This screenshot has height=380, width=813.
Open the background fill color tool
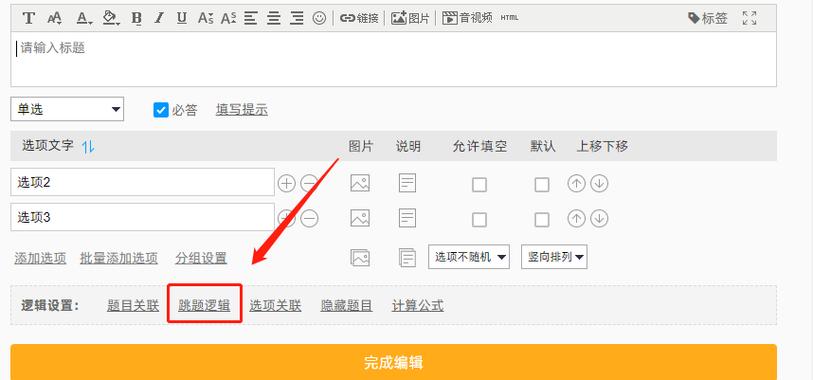click(110, 18)
